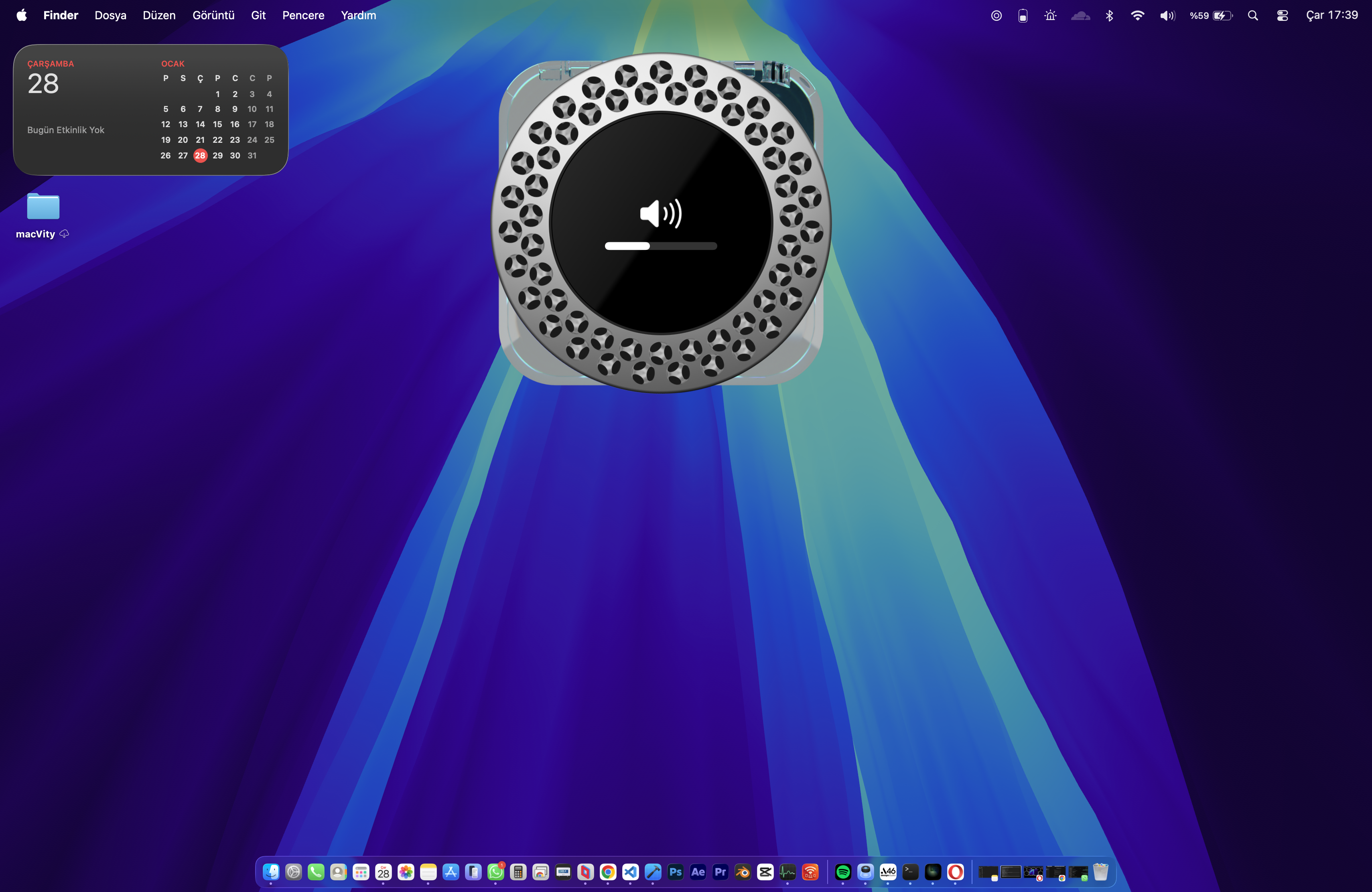
Task: Open the Wi-Fi menu in the menu bar
Action: [1137, 15]
